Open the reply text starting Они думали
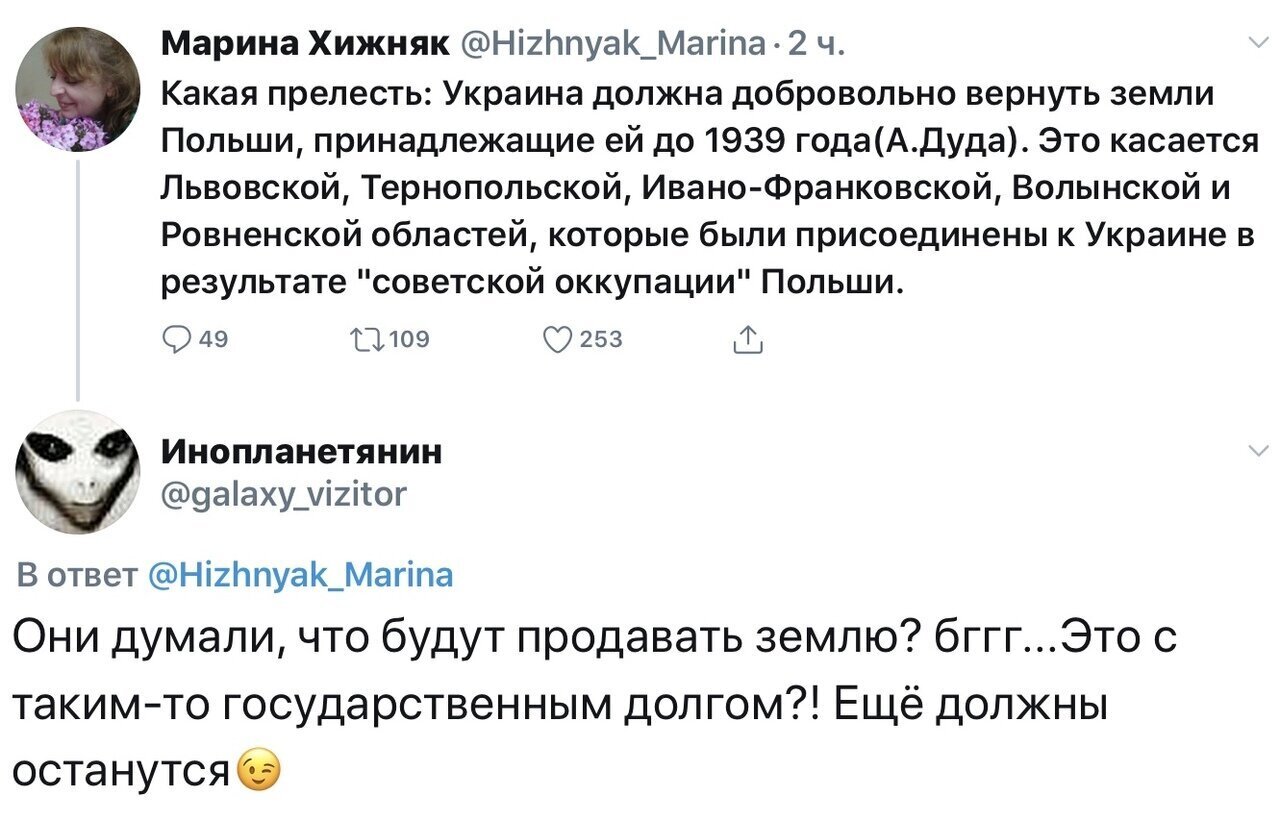Viewport: 1280px width, 821px height. [596, 704]
